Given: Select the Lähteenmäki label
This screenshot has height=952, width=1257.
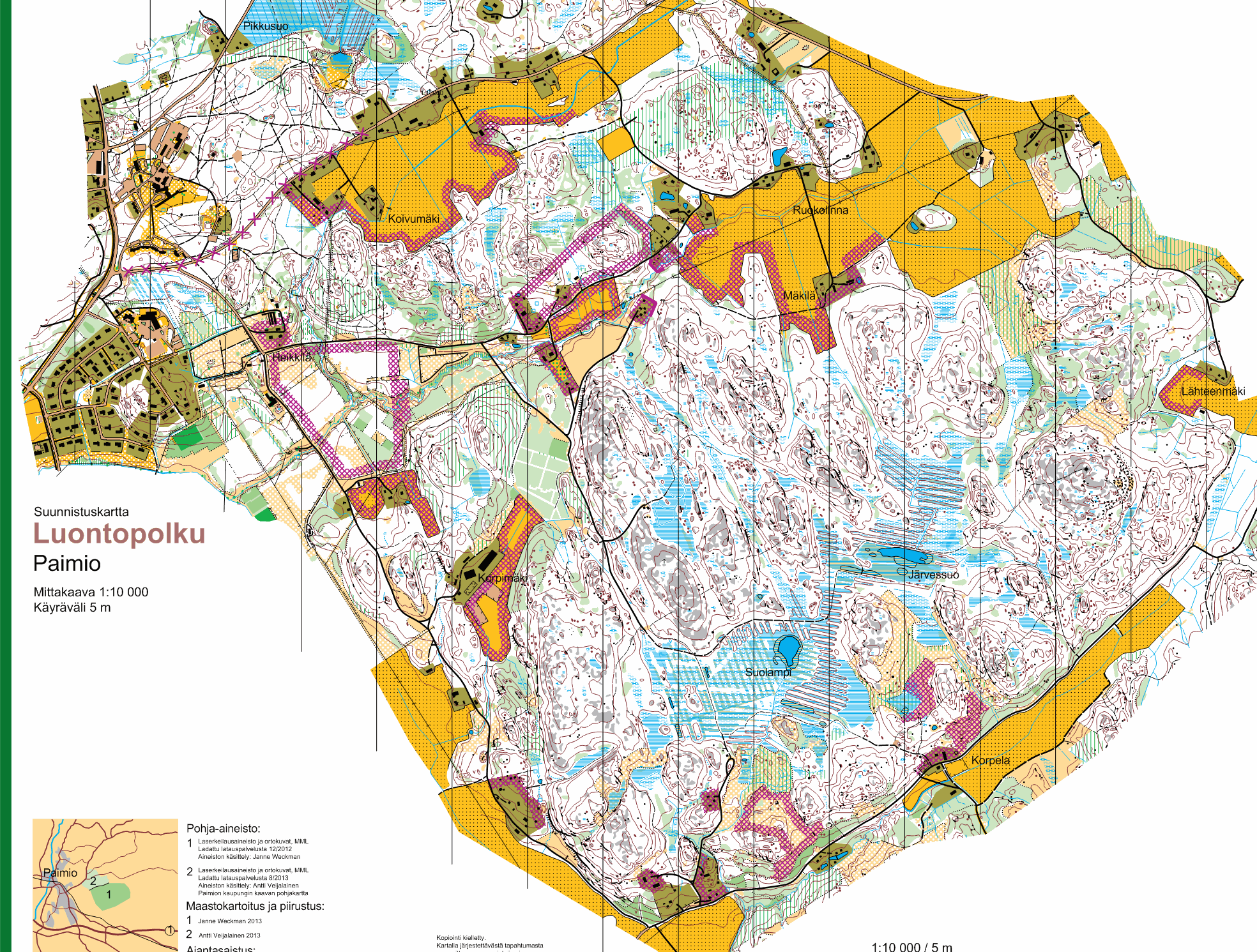Looking at the screenshot, I should click(x=1213, y=391).
